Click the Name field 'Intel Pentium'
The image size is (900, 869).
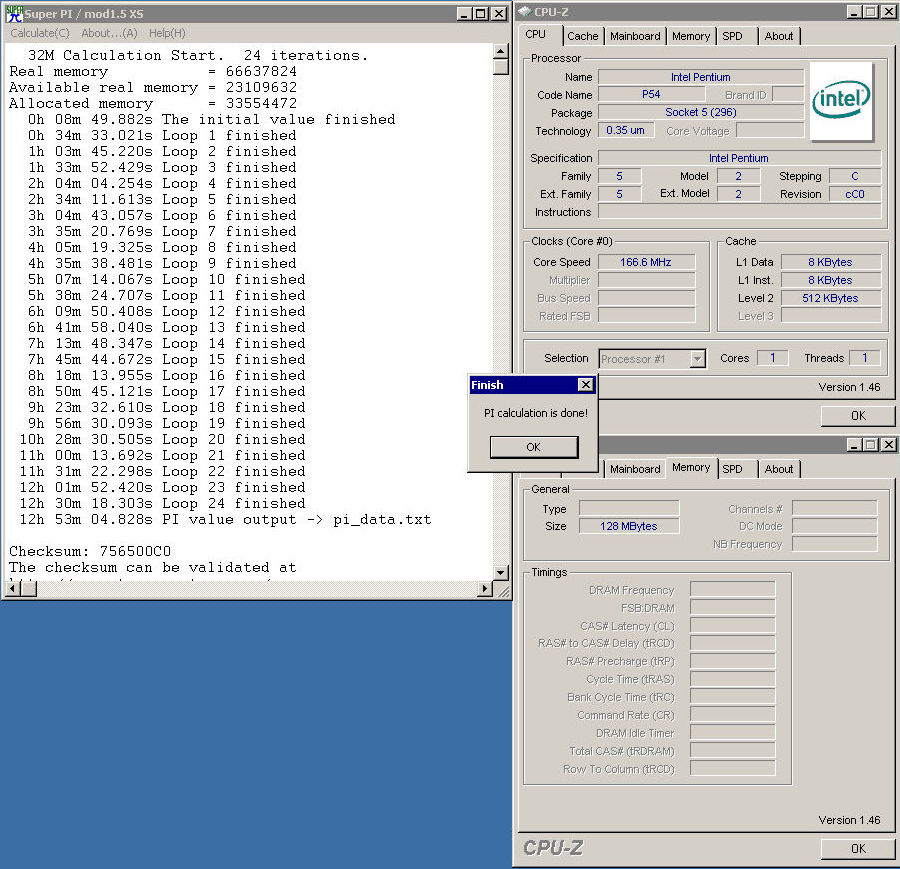click(x=701, y=77)
